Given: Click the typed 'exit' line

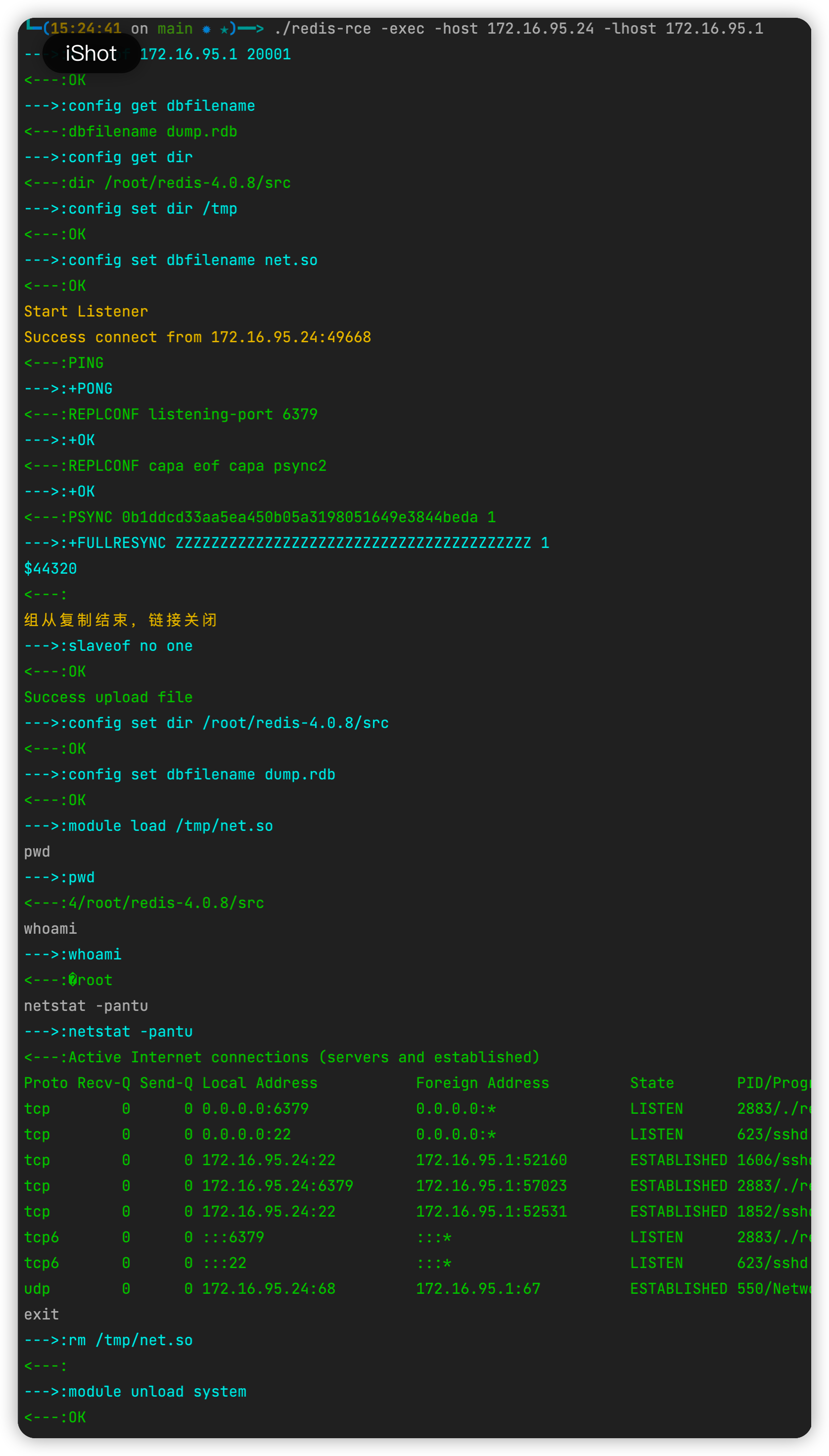Looking at the screenshot, I should pos(42,1314).
